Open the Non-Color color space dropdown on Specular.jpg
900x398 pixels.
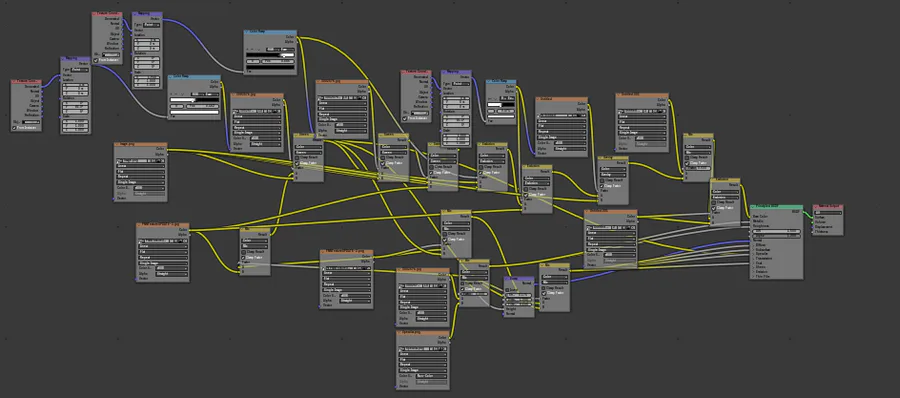click(x=431, y=376)
